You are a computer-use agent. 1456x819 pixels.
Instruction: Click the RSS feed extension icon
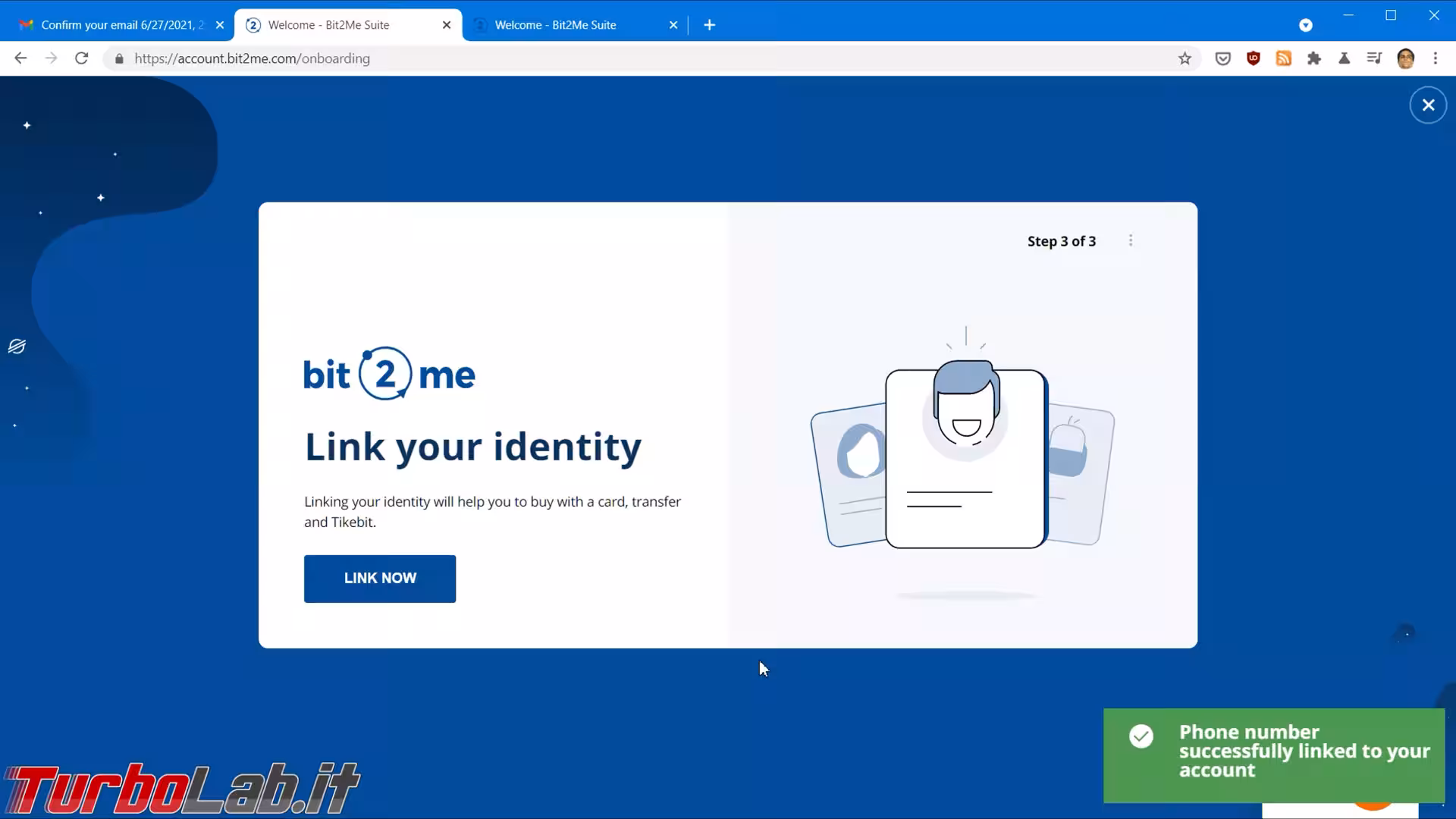[x=1283, y=58]
